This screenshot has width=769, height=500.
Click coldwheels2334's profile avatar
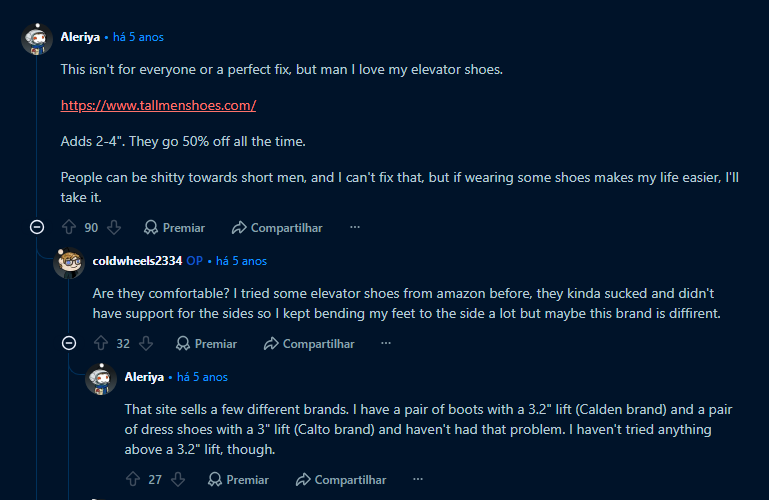(69, 262)
